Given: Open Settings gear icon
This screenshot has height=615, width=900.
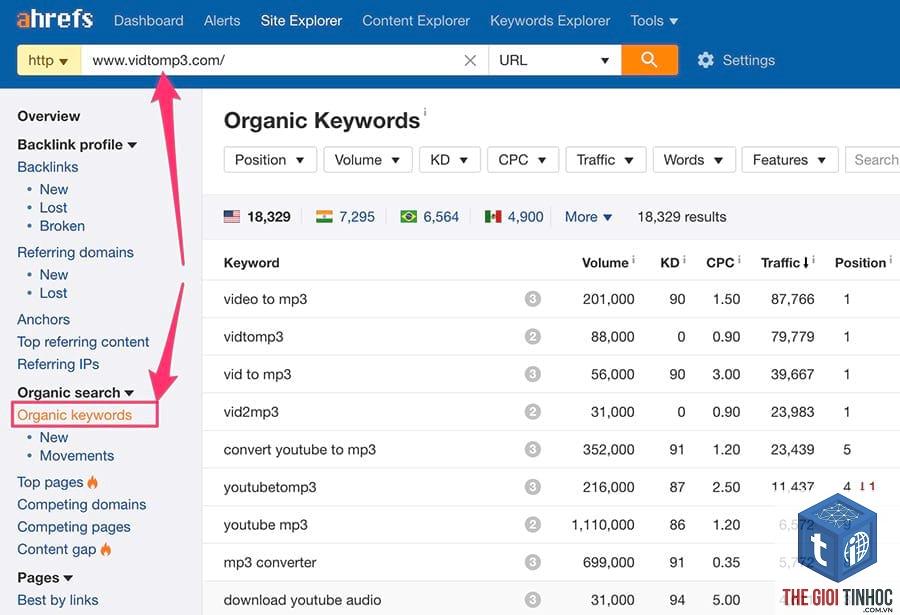Looking at the screenshot, I should (x=705, y=60).
